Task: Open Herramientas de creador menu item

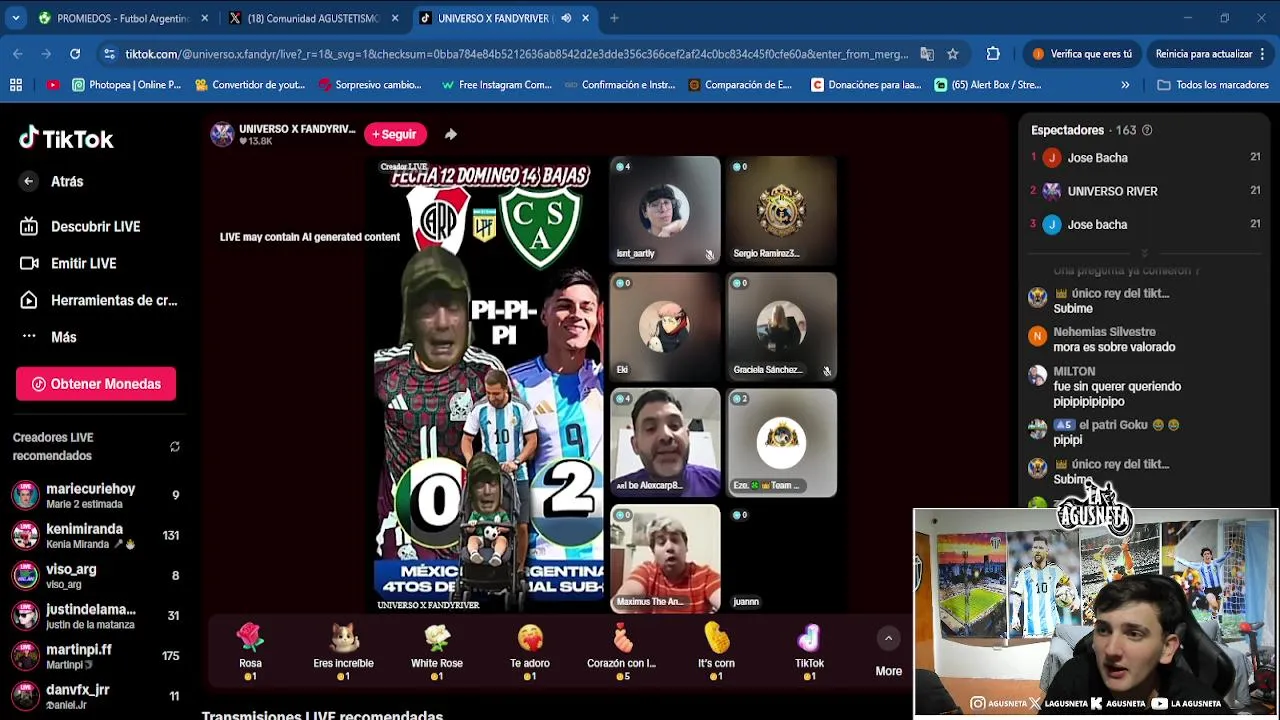Action: [98, 300]
